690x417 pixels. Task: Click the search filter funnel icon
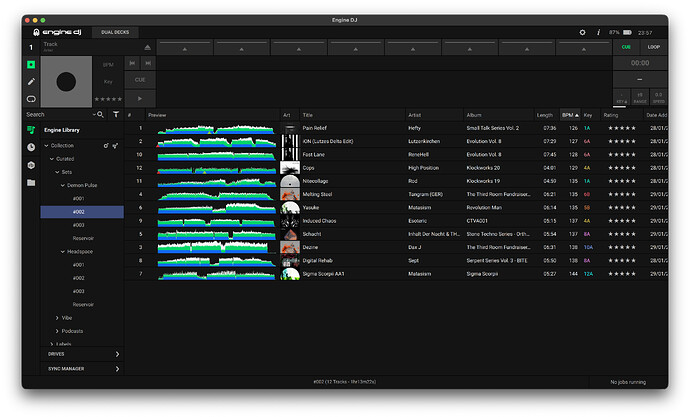click(115, 115)
